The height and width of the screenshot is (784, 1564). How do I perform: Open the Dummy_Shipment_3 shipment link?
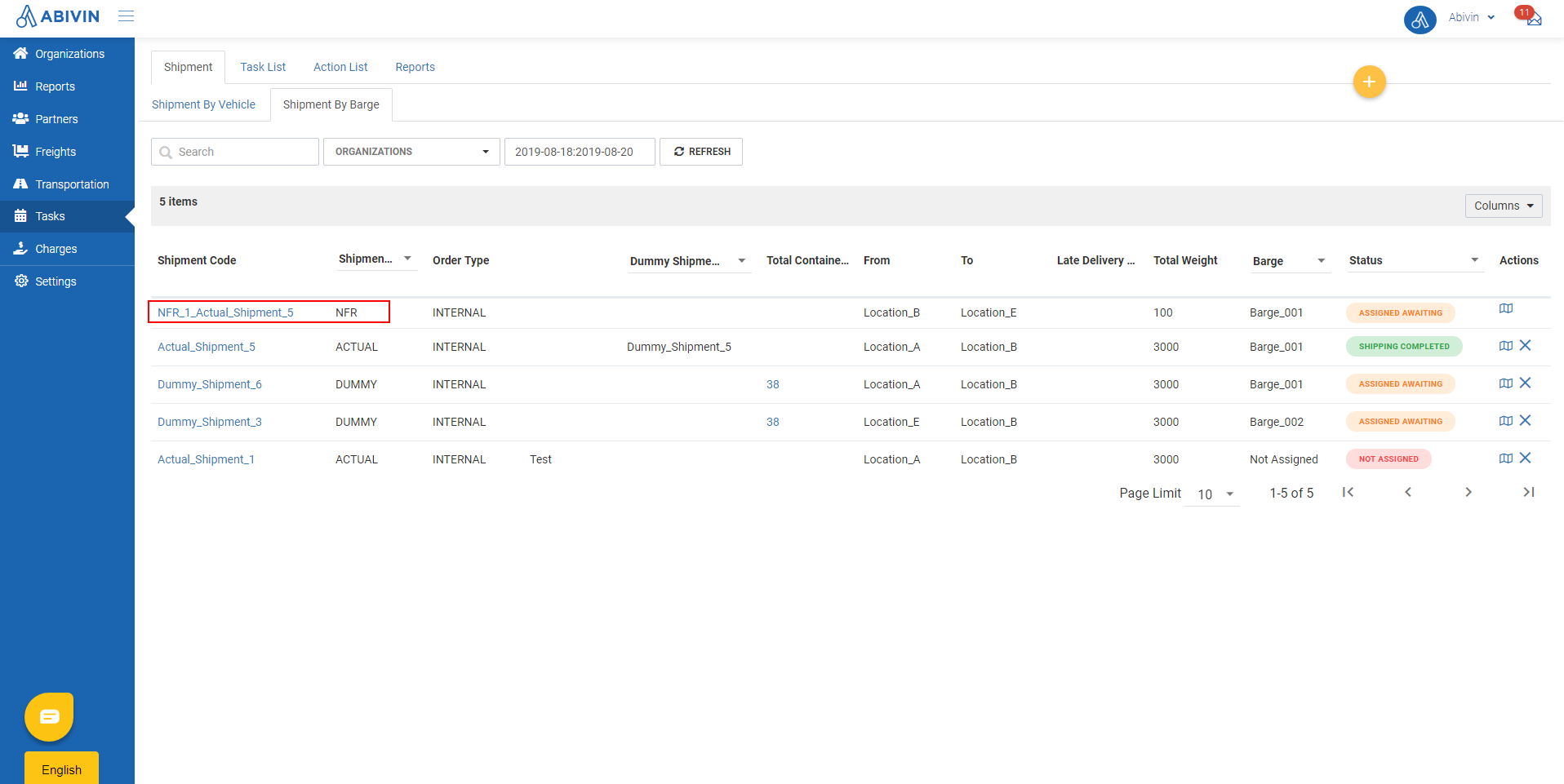210,422
